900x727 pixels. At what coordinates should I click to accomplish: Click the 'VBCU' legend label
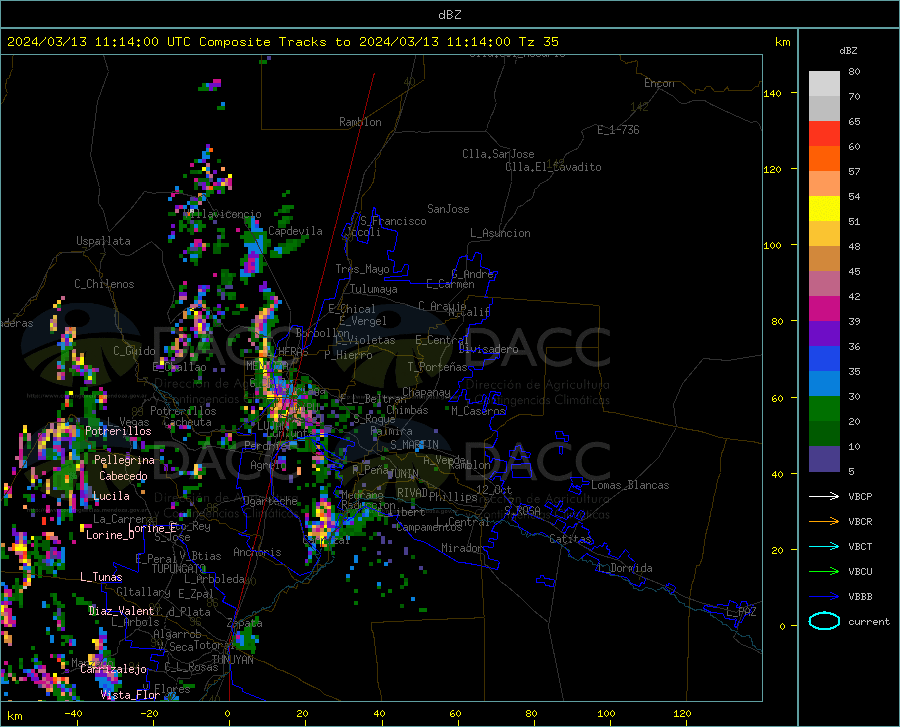coord(860,572)
